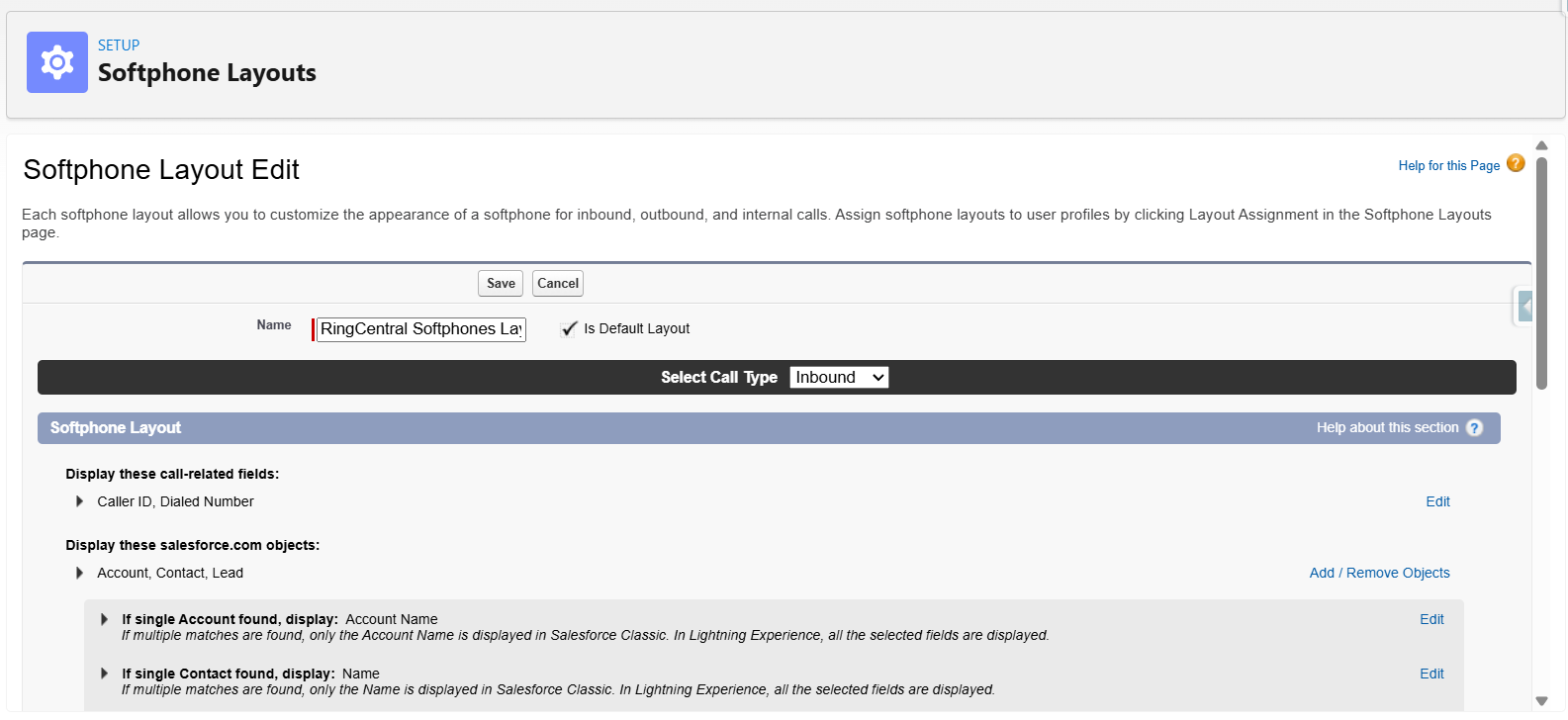
Task: Expand the single Account found section
Action: pyautogui.click(x=104, y=619)
